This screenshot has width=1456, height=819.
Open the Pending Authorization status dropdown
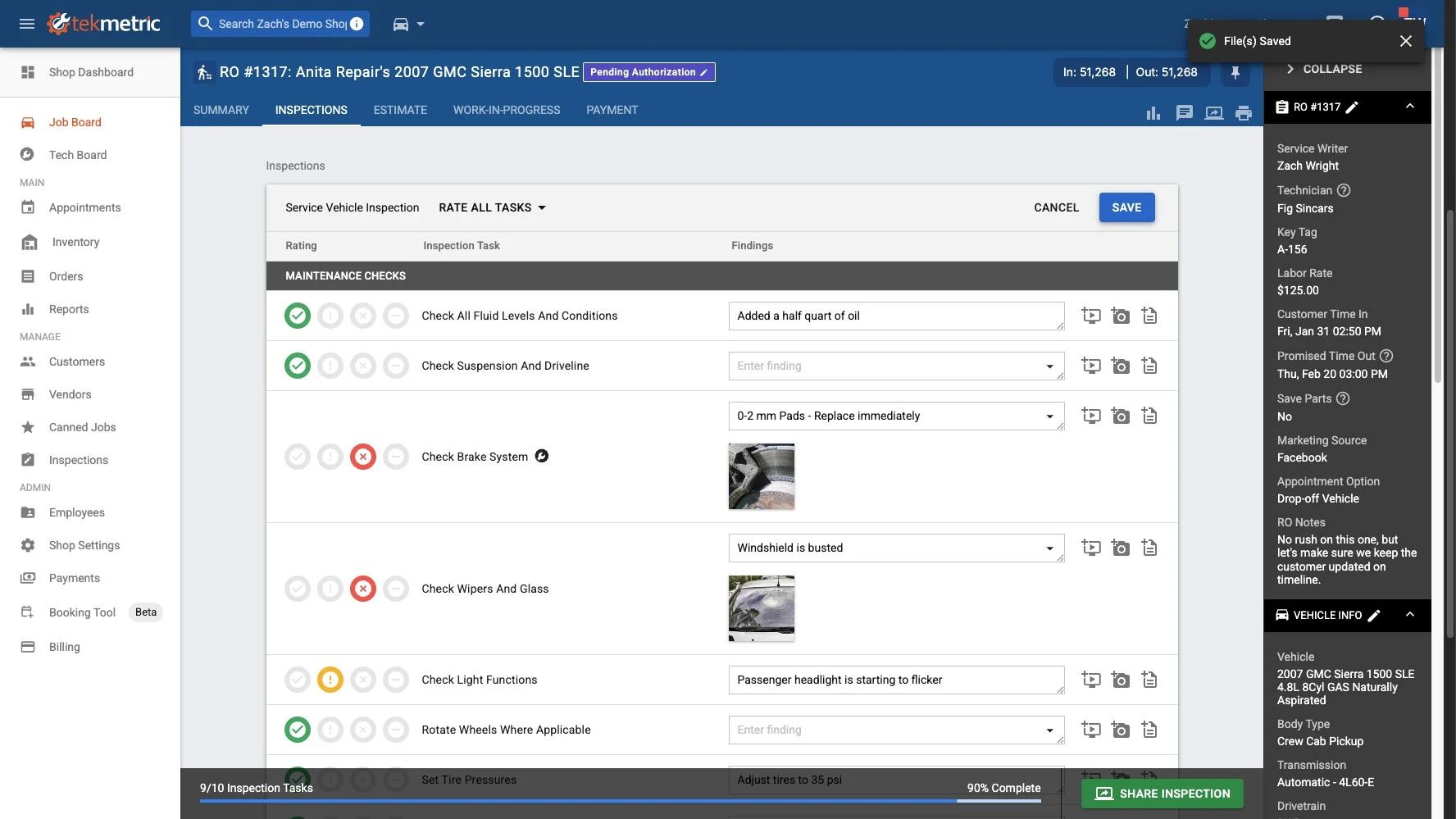(648, 72)
